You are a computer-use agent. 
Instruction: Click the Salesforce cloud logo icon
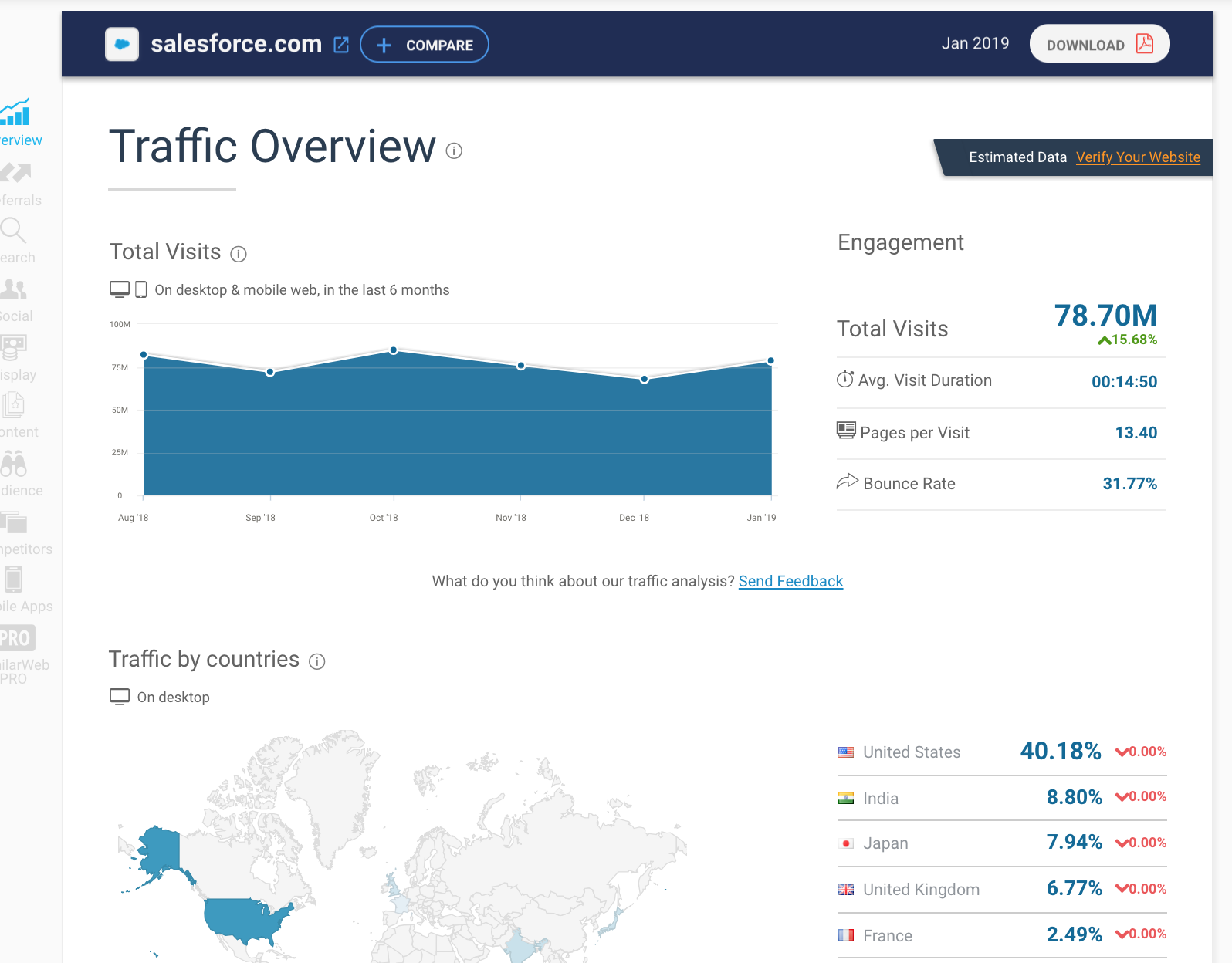[x=122, y=44]
